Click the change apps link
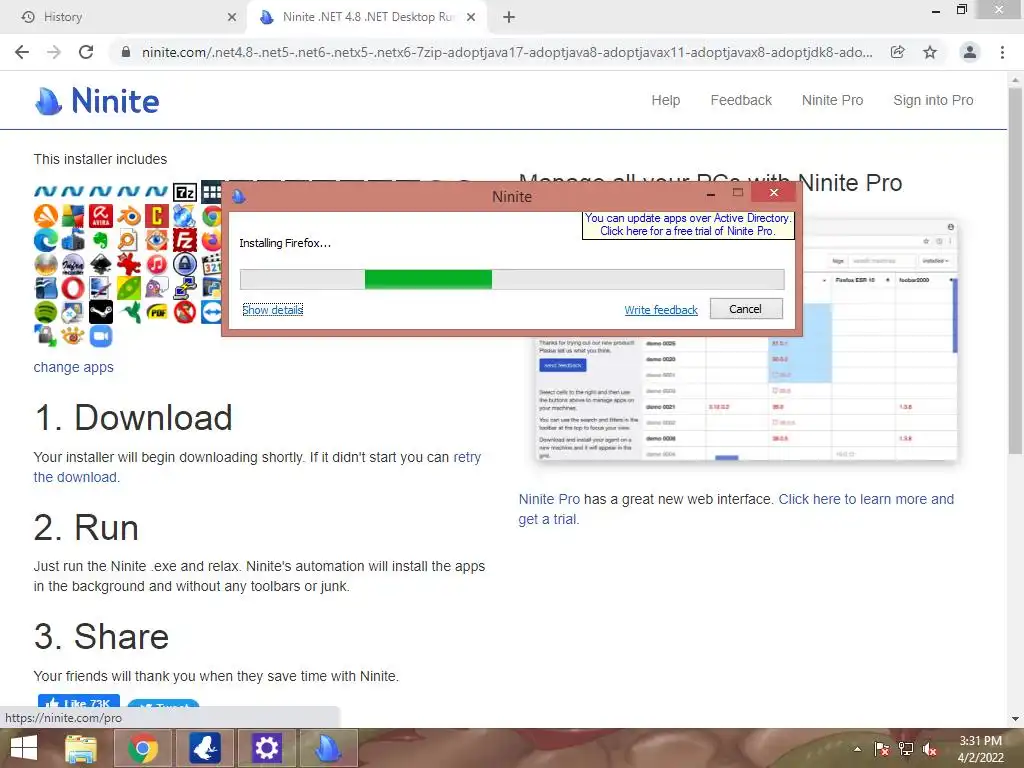 click(74, 367)
